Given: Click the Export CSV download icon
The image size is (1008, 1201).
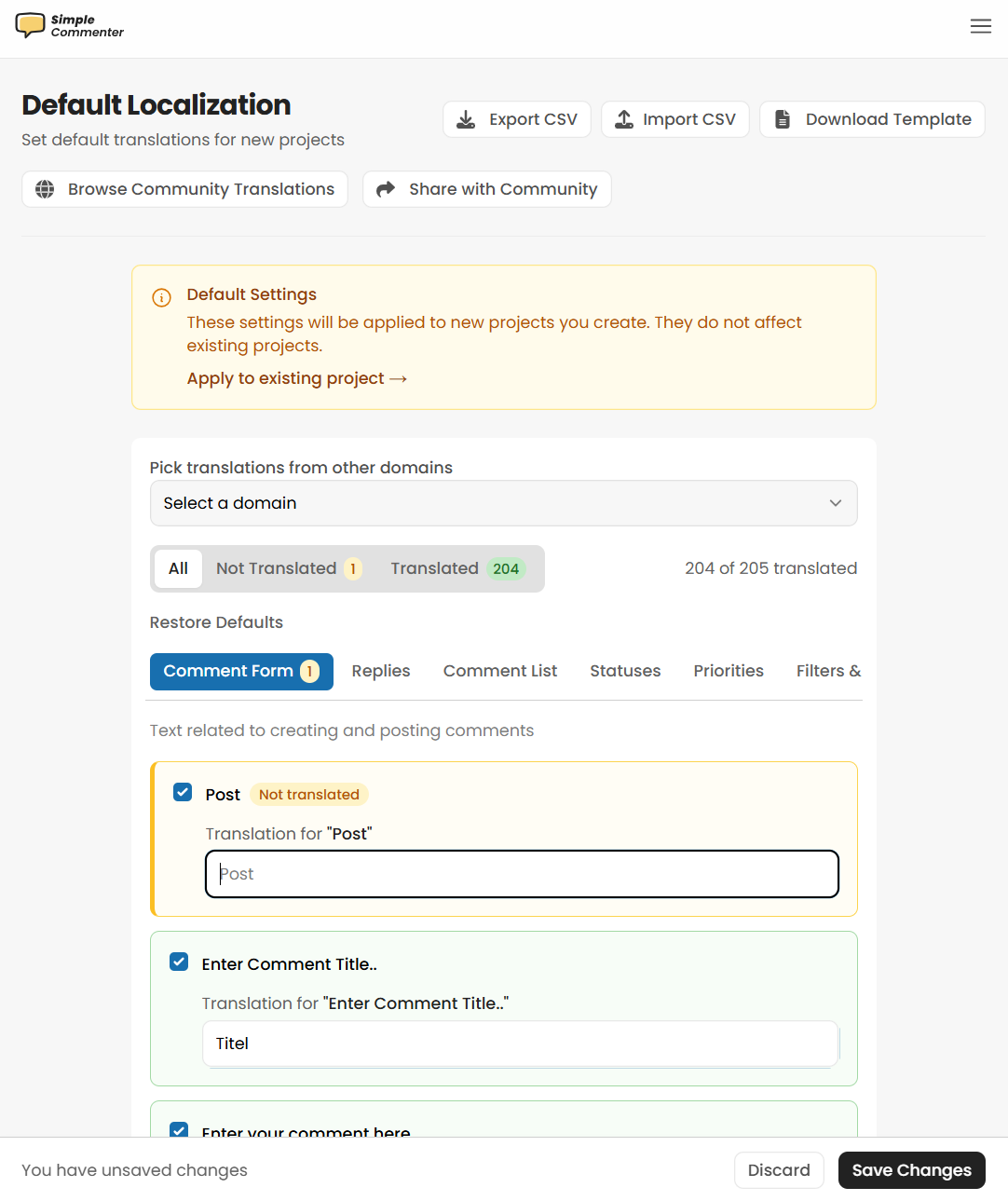Looking at the screenshot, I should (x=466, y=119).
